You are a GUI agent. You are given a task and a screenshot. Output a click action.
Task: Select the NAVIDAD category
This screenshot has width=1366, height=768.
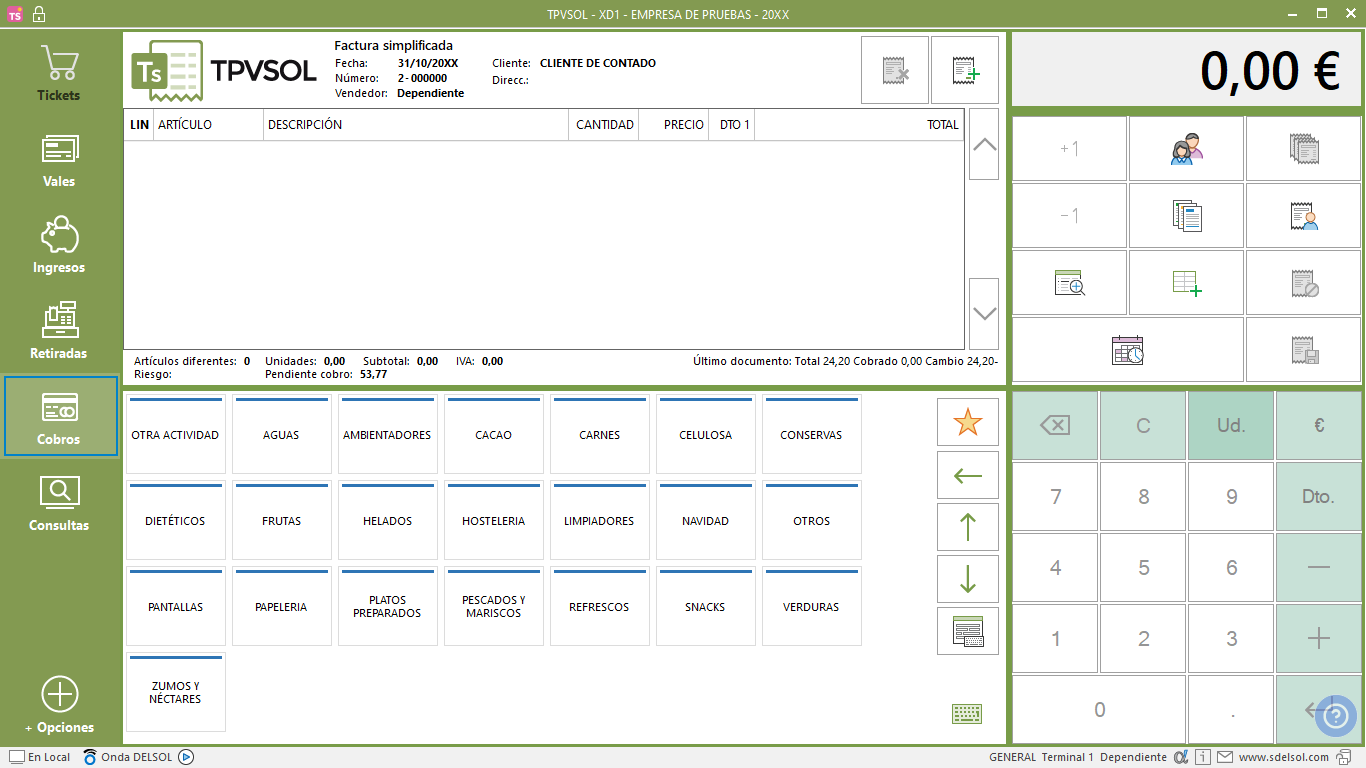705,521
